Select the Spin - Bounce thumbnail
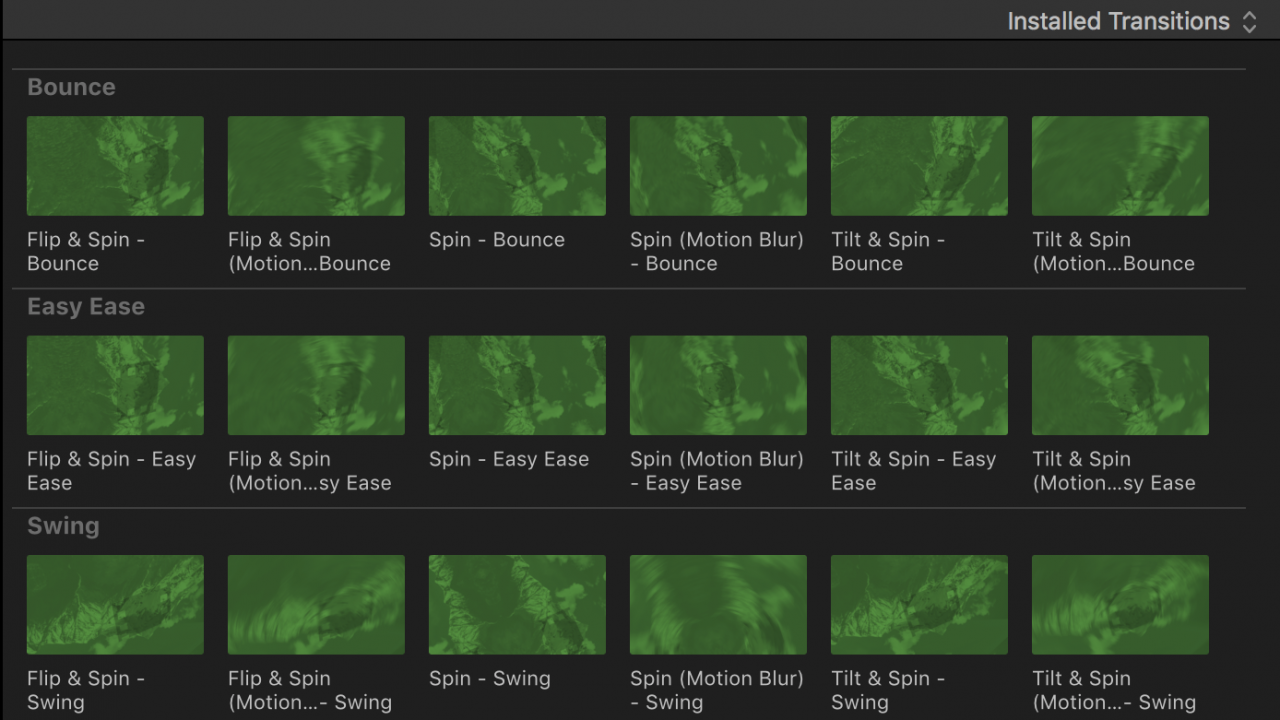This screenshot has height=720, width=1280. click(x=517, y=166)
